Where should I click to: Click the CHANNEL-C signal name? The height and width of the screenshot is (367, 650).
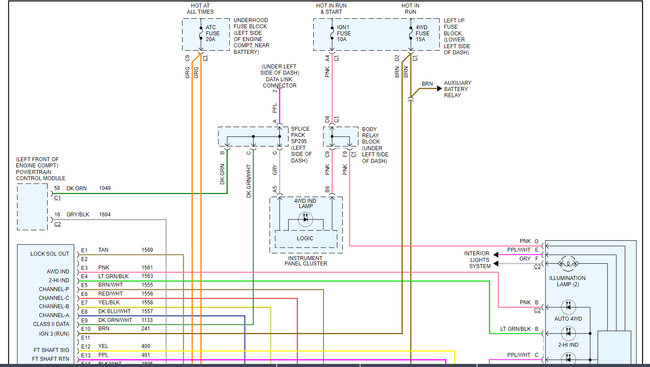pos(54,298)
